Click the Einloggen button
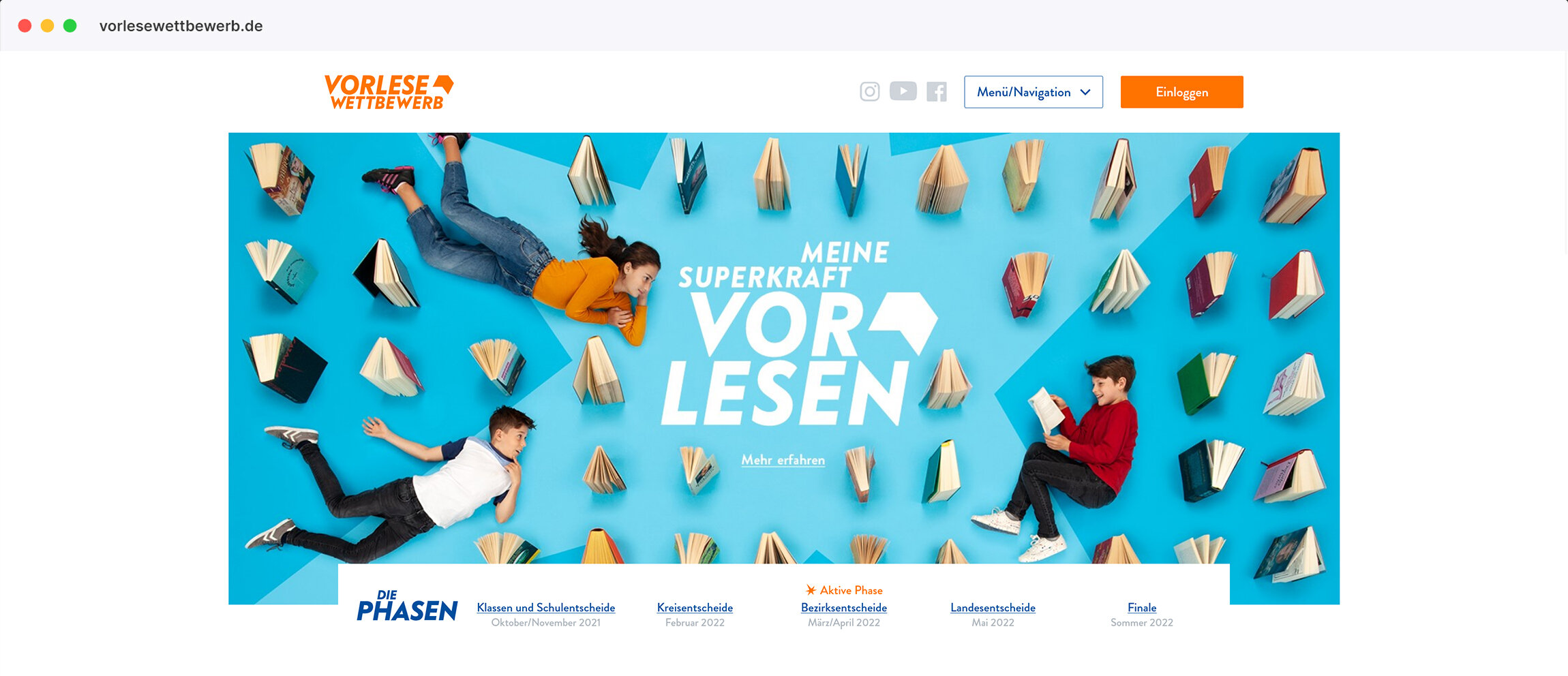1568x676 pixels. [1181, 92]
